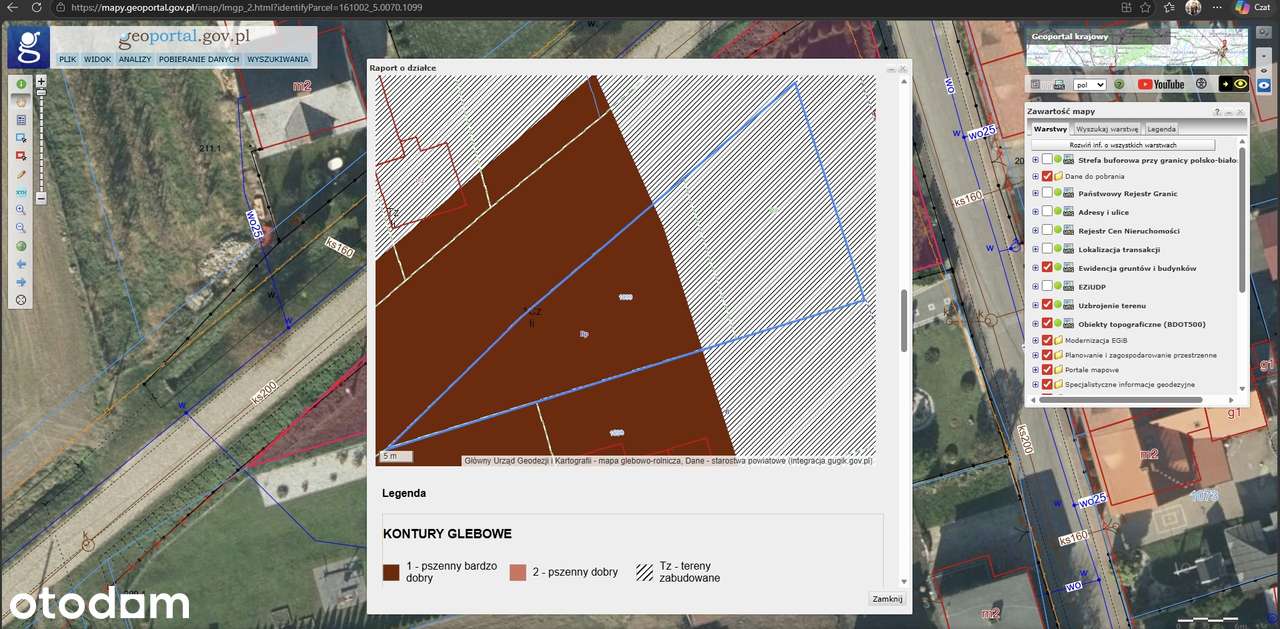Open the green help question icon

click(x=1119, y=85)
